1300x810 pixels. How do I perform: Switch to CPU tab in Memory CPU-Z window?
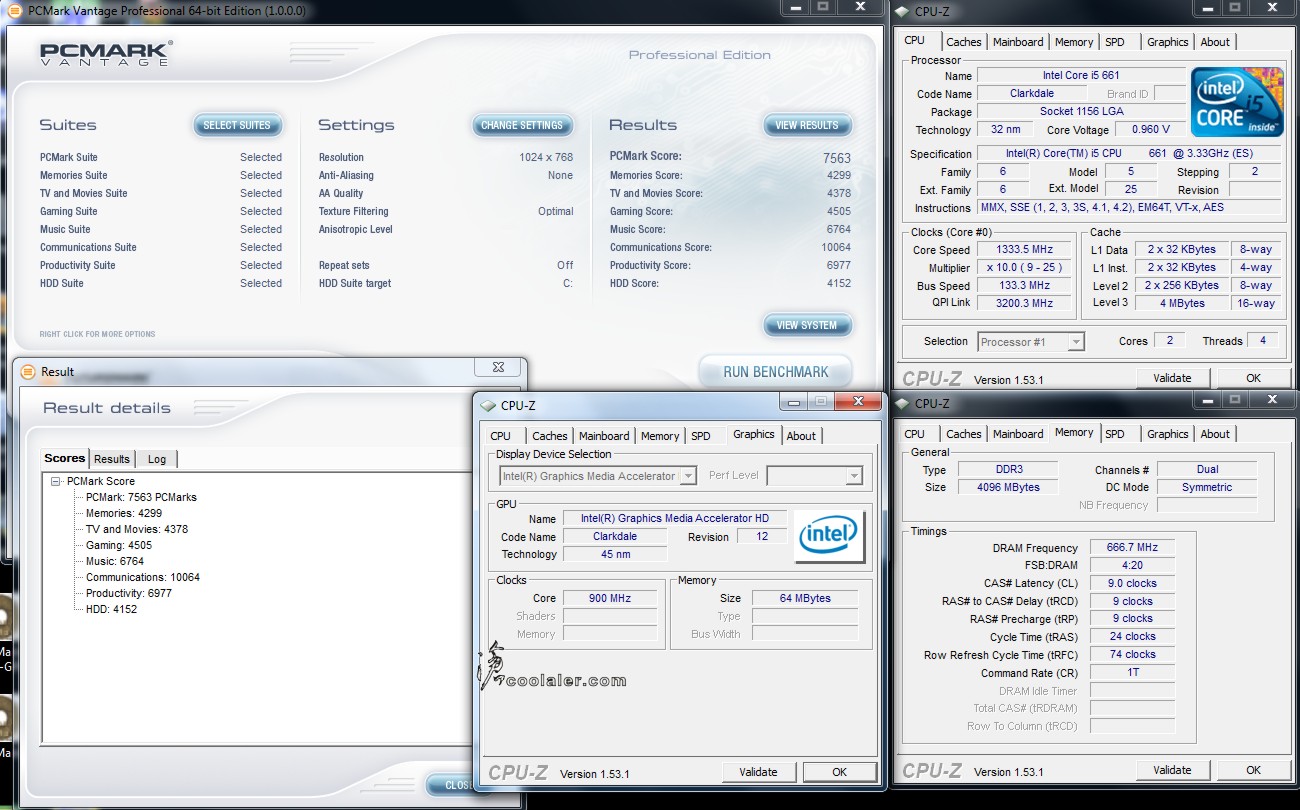tap(915, 434)
